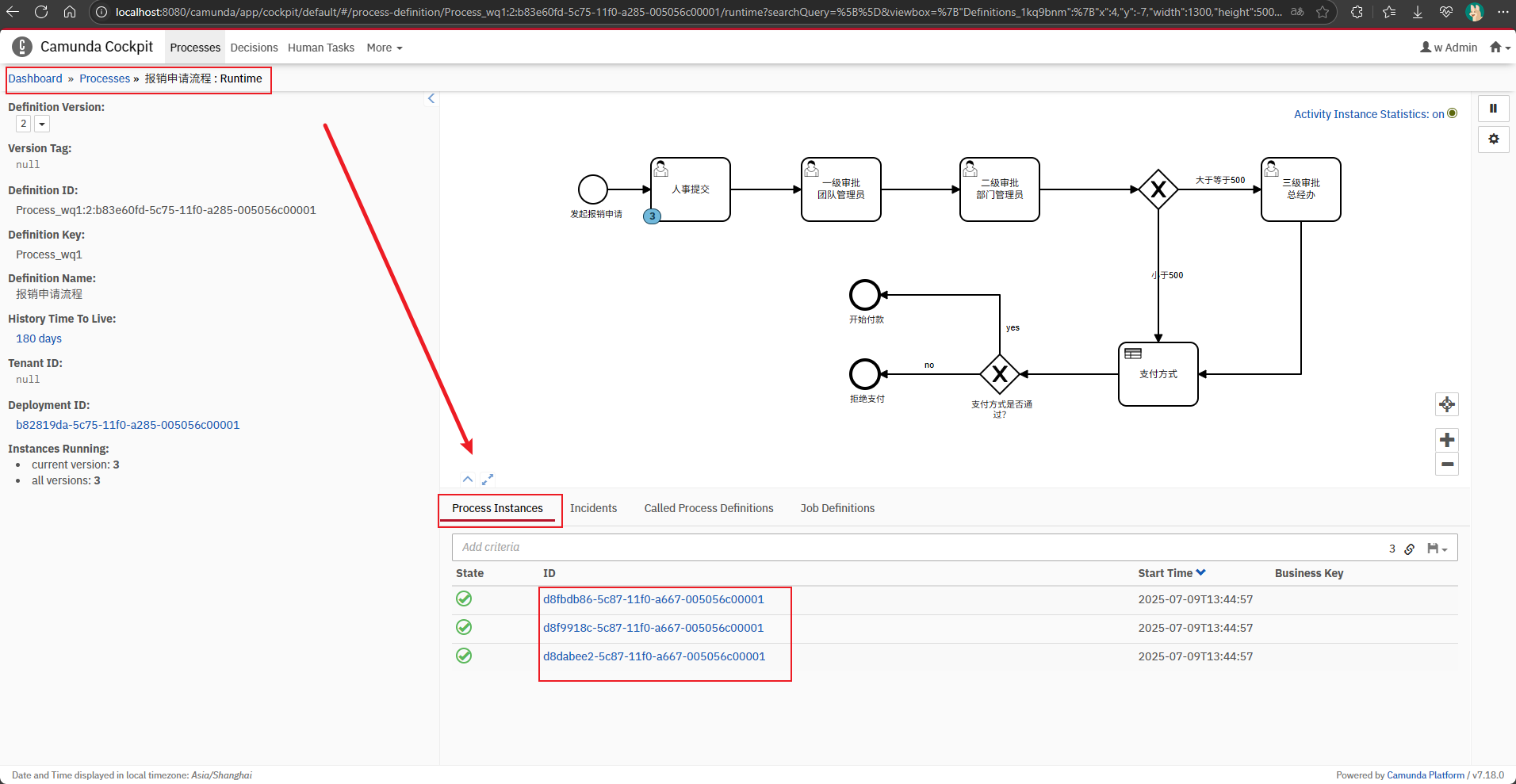Click the suspend (pause) process definition button
This screenshot has width=1516, height=784.
click(x=1493, y=109)
